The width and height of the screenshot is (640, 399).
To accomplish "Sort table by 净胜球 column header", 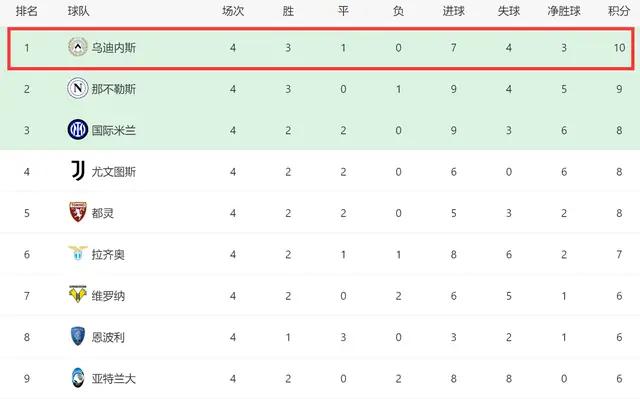I will pyautogui.click(x=564, y=11).
